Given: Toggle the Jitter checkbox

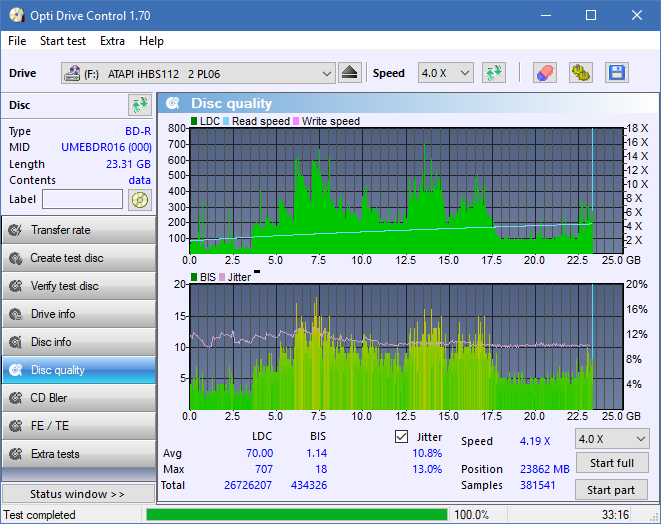Looking at the screenshot, I should (x=402, y=437).
